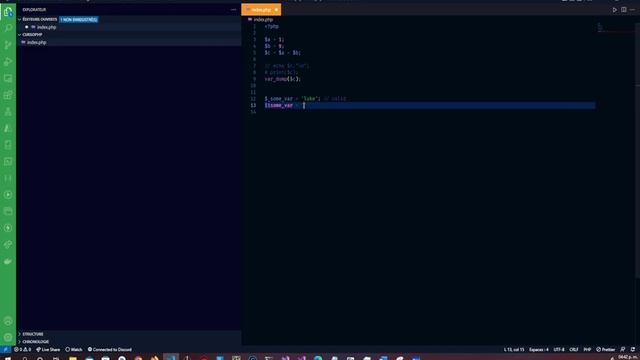This screenshot has height=360, width=640.
Task: Open the Explorer view in activity bar
Action: (8, 12)
